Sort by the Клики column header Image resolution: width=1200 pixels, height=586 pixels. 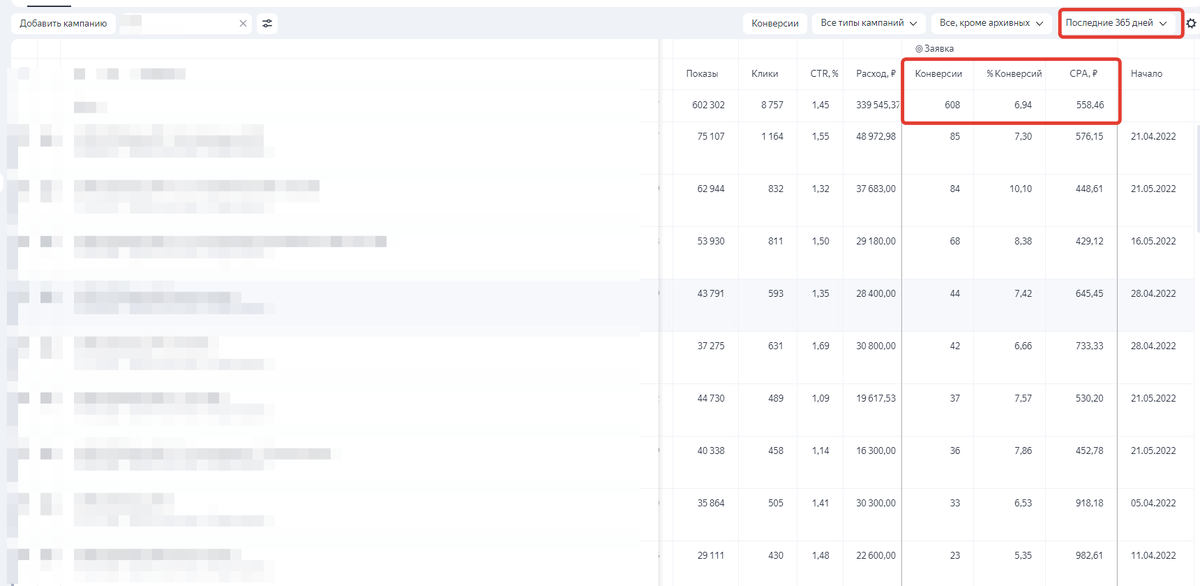765,73
